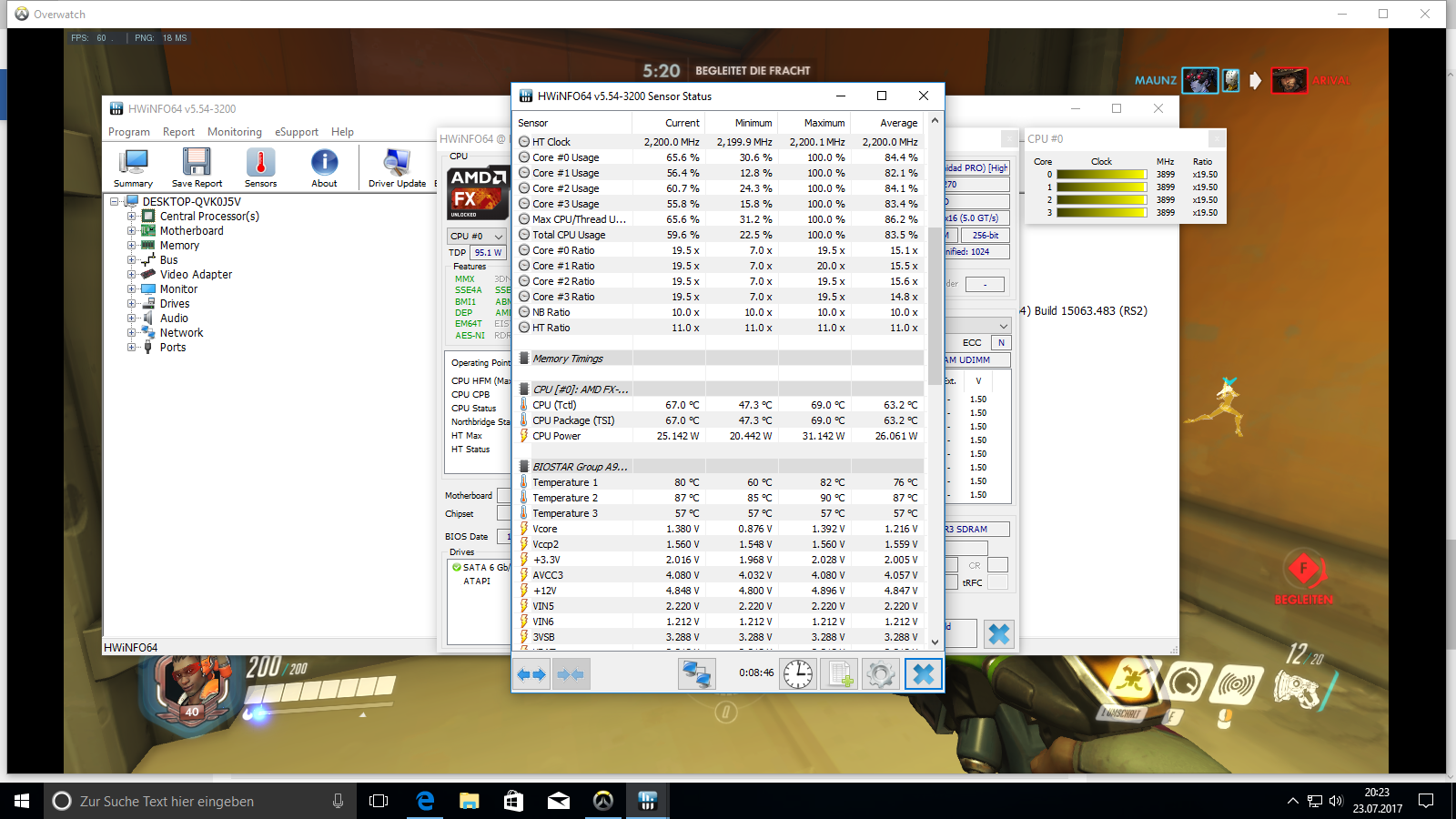Toggle the Core #0 Usage sensor circle
1456x819 pixels.
[524, 157]
